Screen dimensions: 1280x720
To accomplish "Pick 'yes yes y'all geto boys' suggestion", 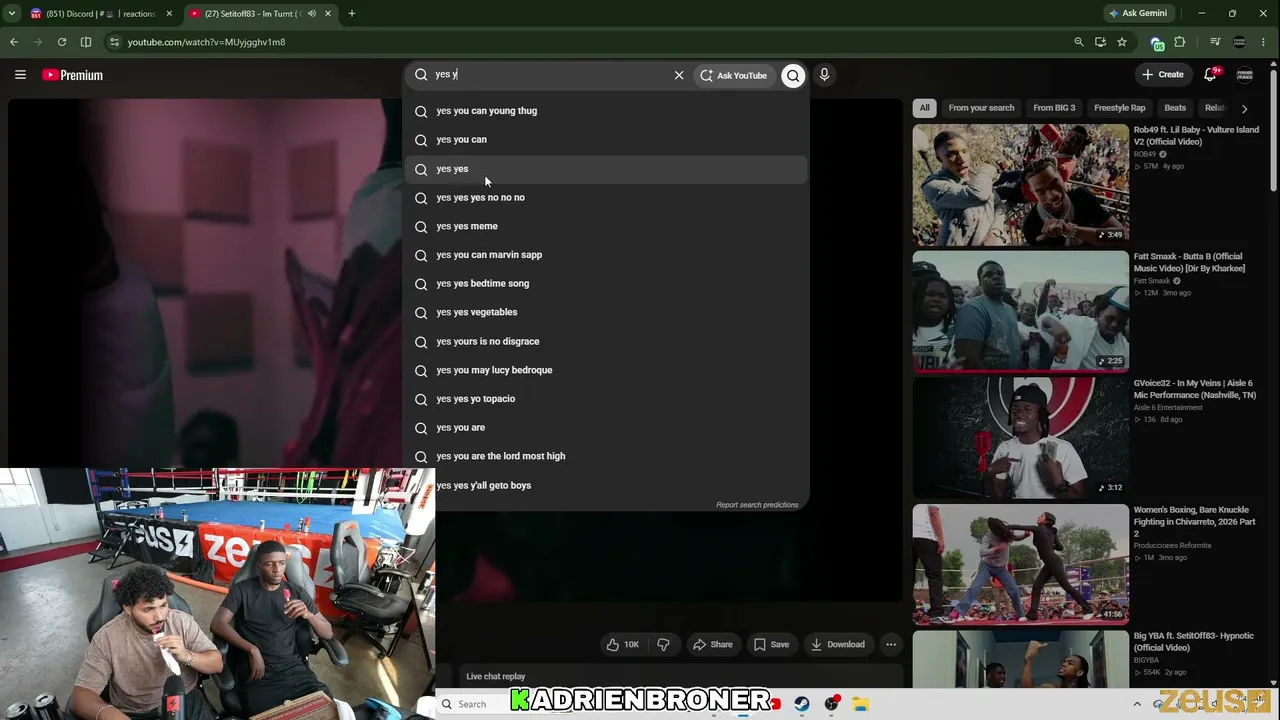I will pos(606,485).
